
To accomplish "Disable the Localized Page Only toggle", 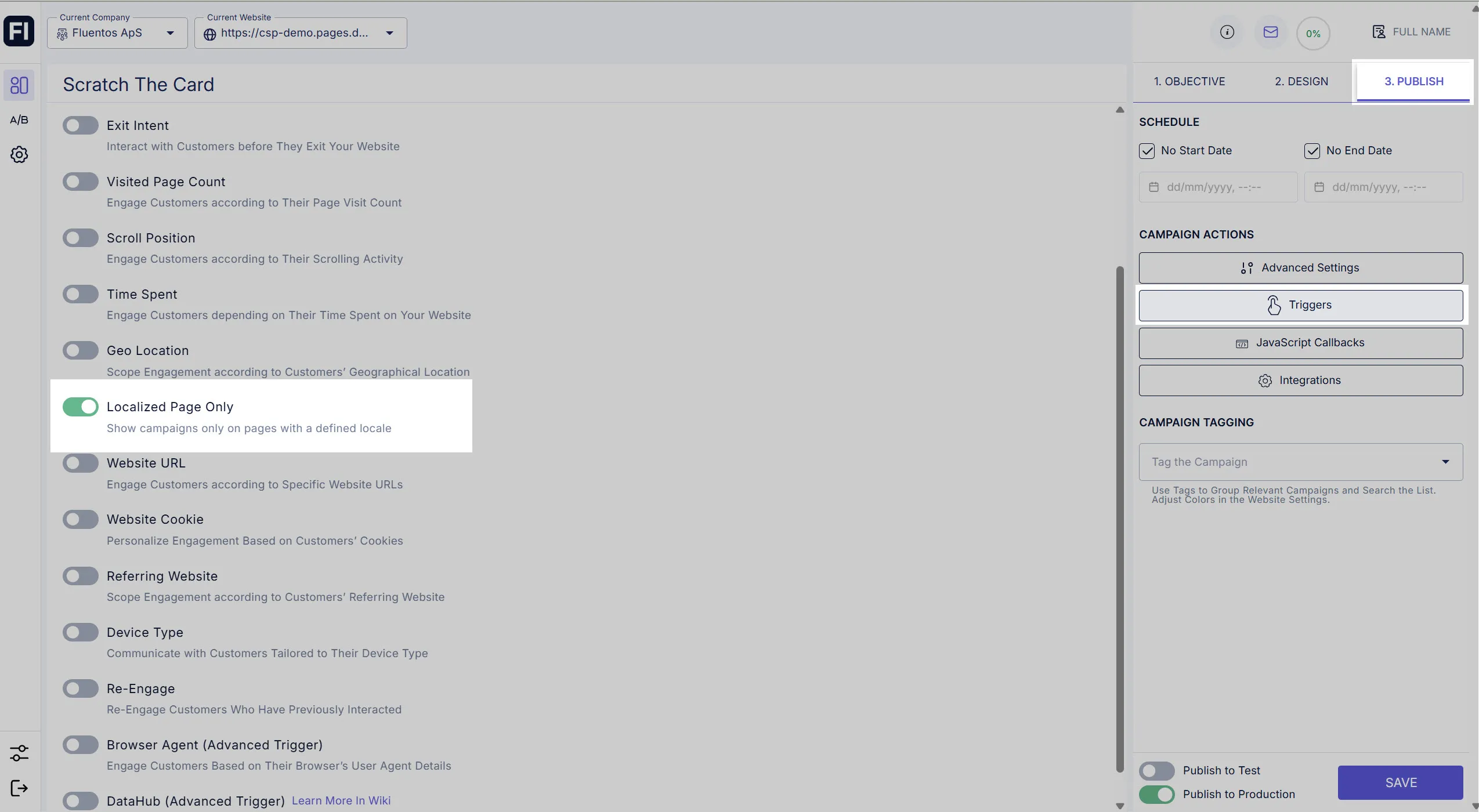I will point(81,407).
